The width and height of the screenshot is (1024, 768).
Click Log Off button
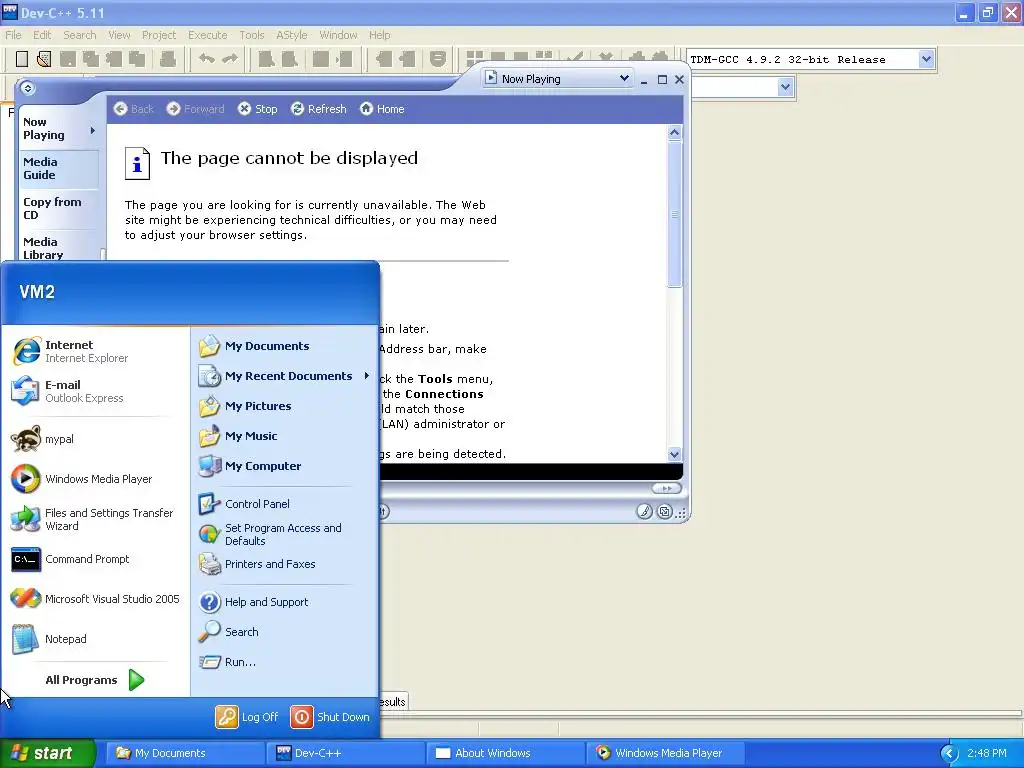tap(247, 716)
